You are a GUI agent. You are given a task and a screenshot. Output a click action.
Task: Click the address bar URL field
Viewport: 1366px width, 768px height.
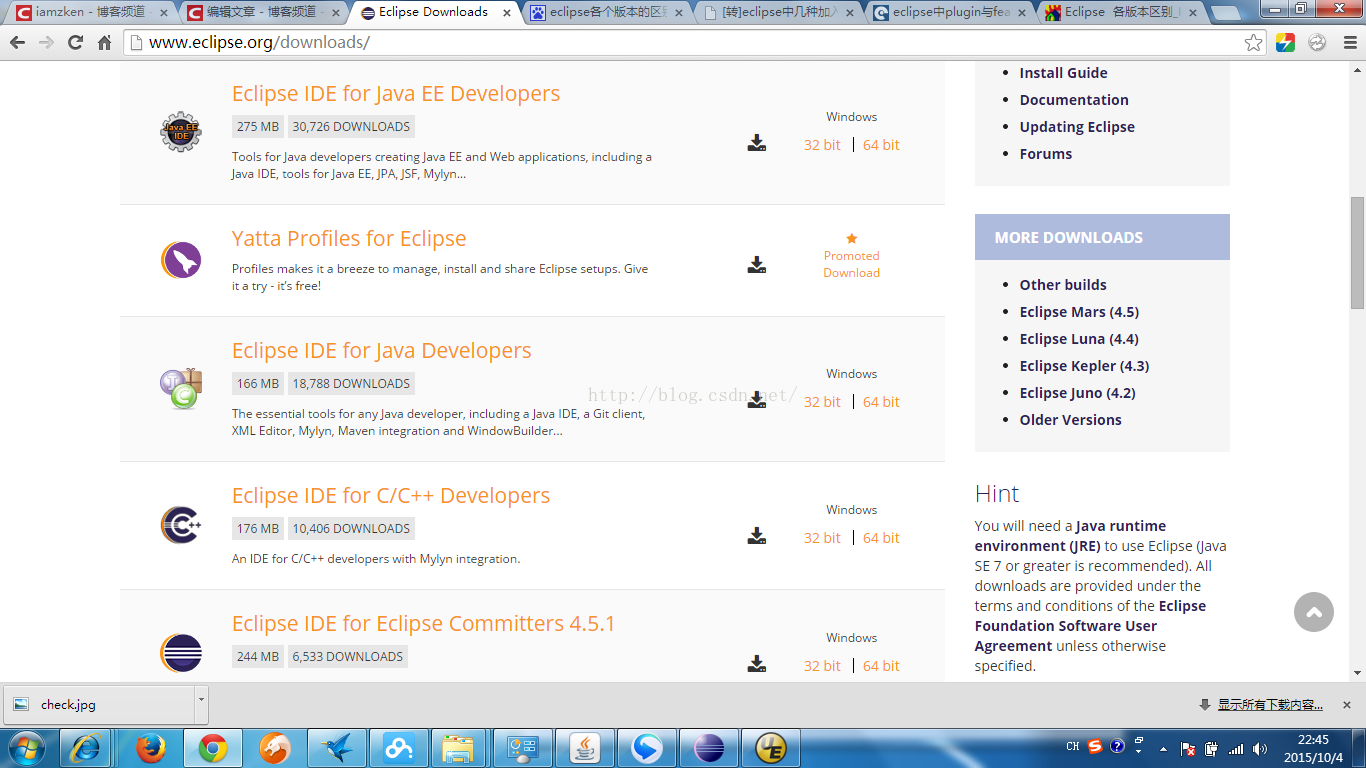[682, 43]
